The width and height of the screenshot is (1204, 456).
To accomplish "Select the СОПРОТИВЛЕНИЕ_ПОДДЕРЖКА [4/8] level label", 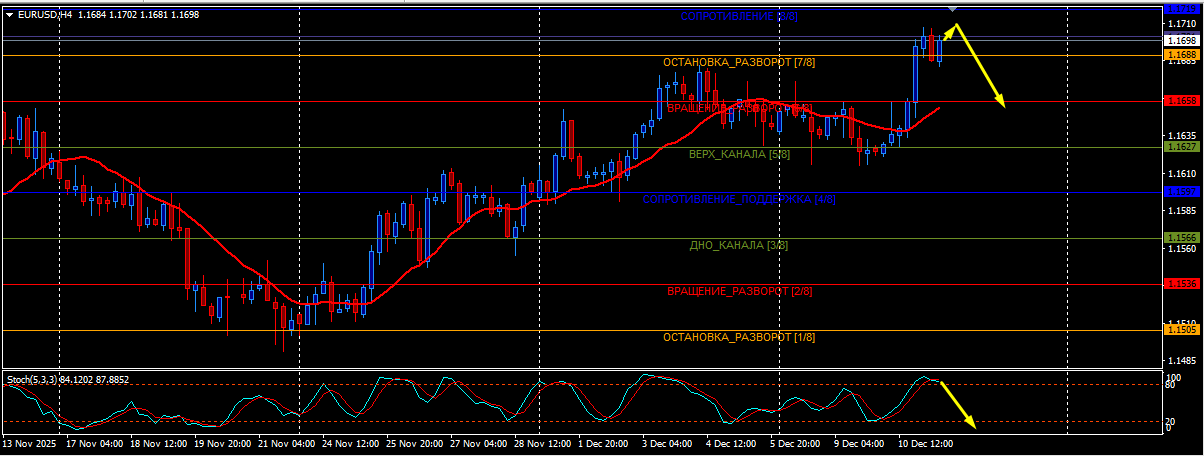I will 739,199.
